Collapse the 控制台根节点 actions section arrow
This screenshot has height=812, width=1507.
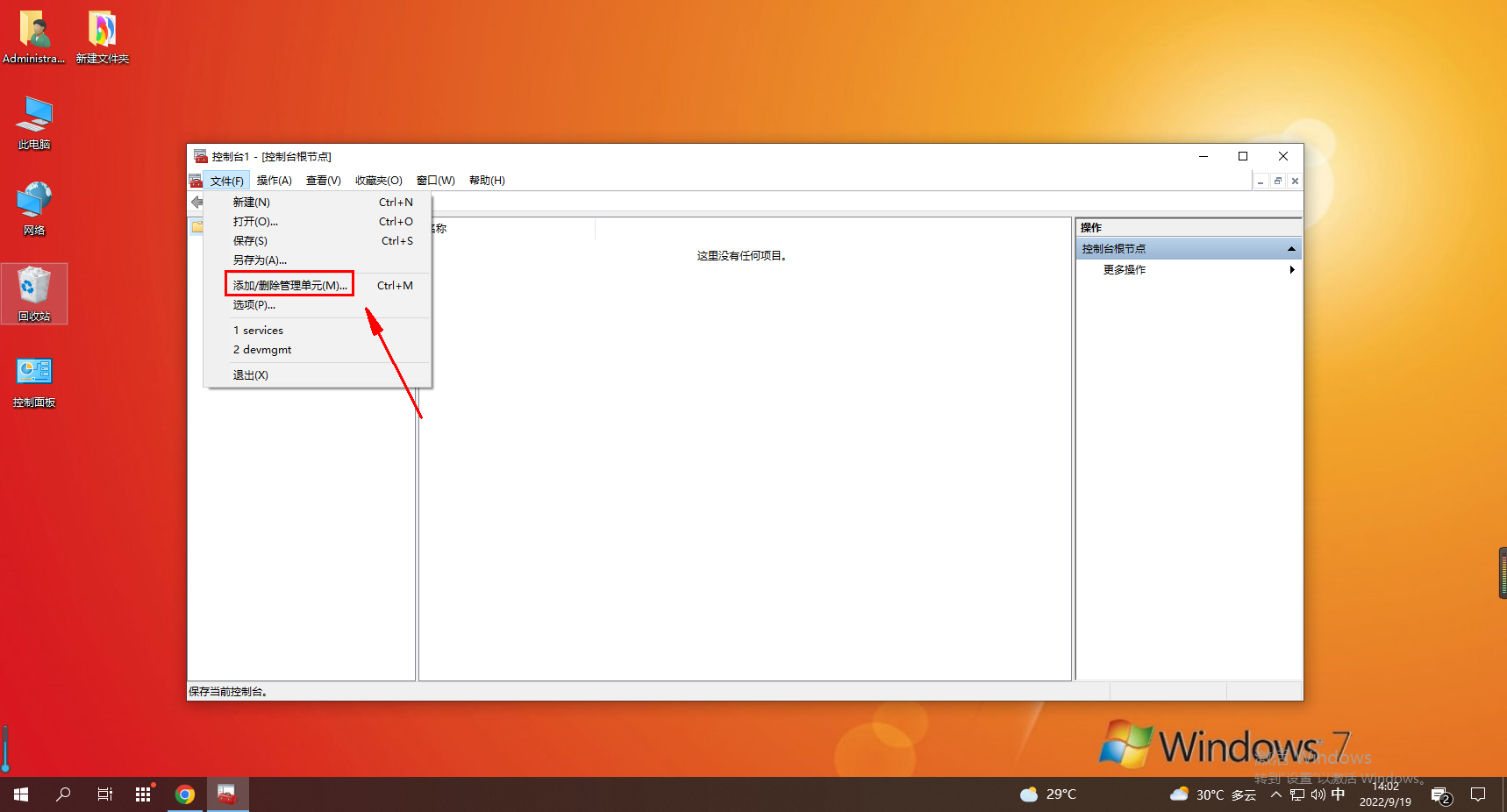coord(1291,249)
